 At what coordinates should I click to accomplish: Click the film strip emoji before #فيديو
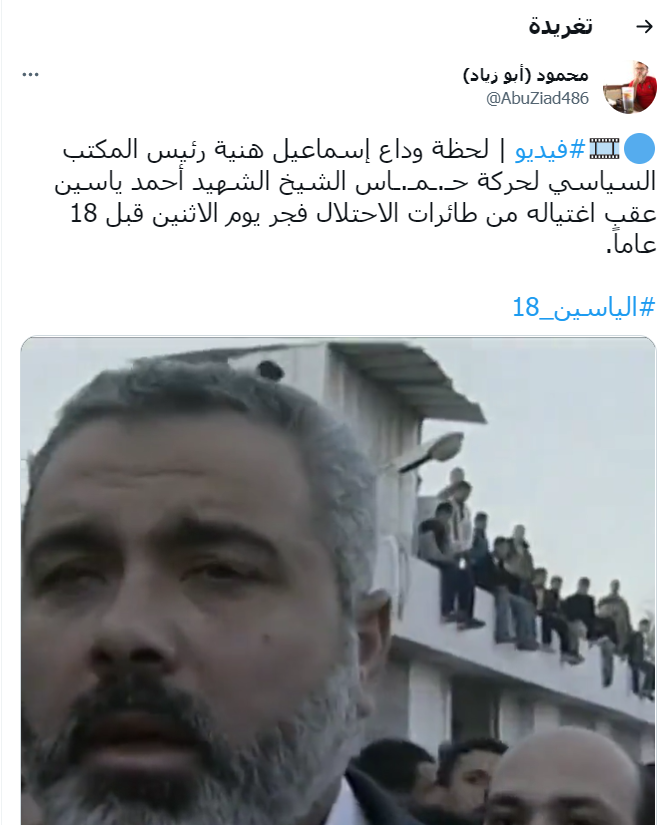tap(604, 148)
